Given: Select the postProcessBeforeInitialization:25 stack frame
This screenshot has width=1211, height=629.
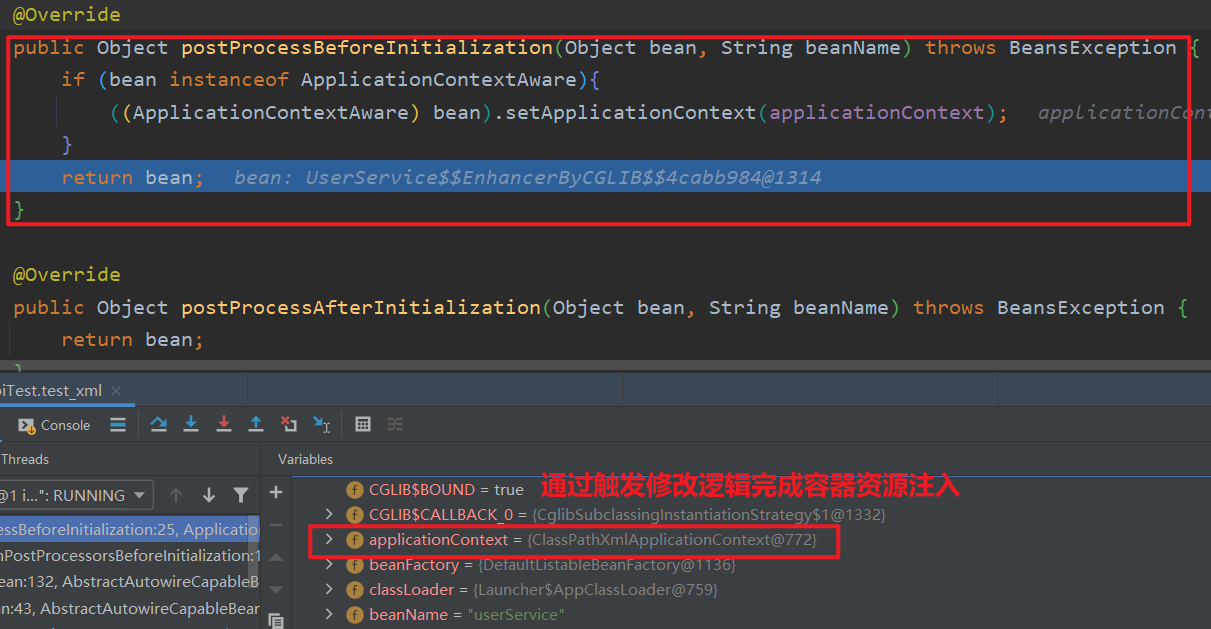Looking at the screenshot, I should click(130, 530).
